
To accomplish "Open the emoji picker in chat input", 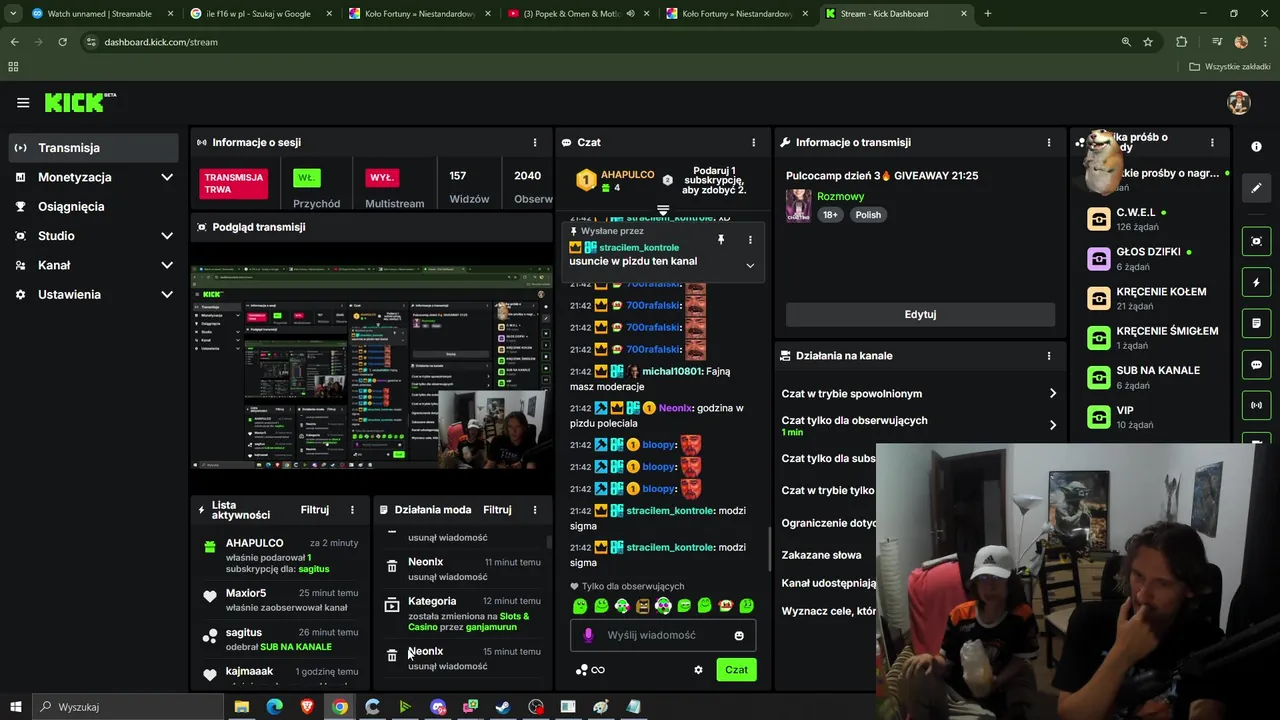I will click(739, 635).
